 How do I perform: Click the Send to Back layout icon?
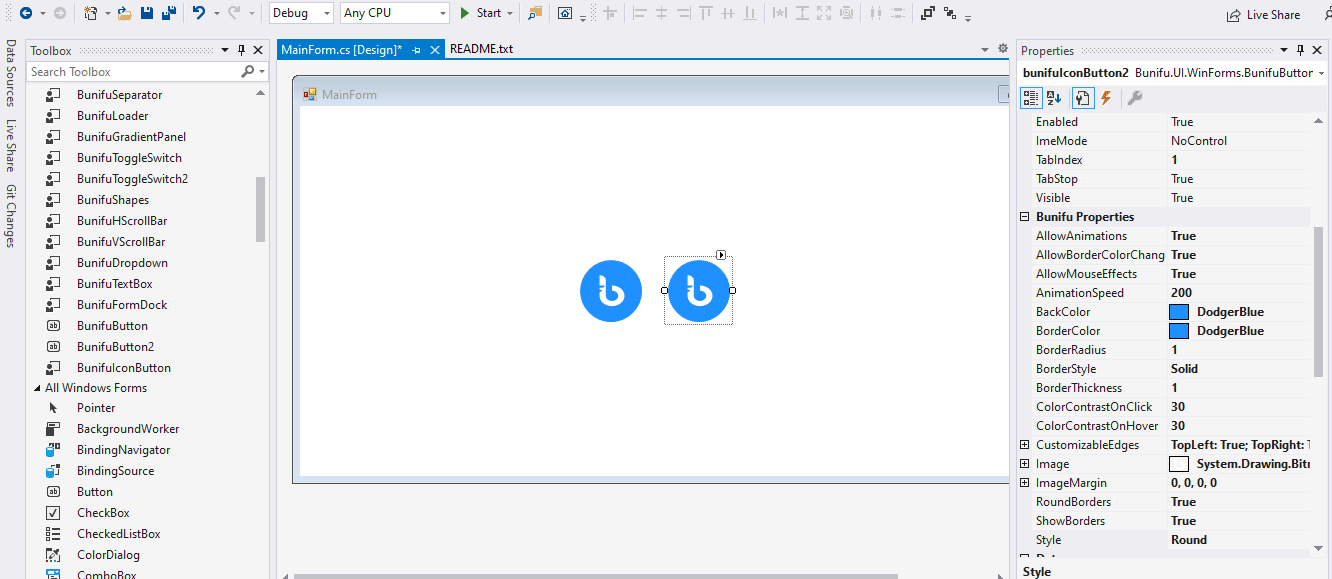[x=950, y=14]
